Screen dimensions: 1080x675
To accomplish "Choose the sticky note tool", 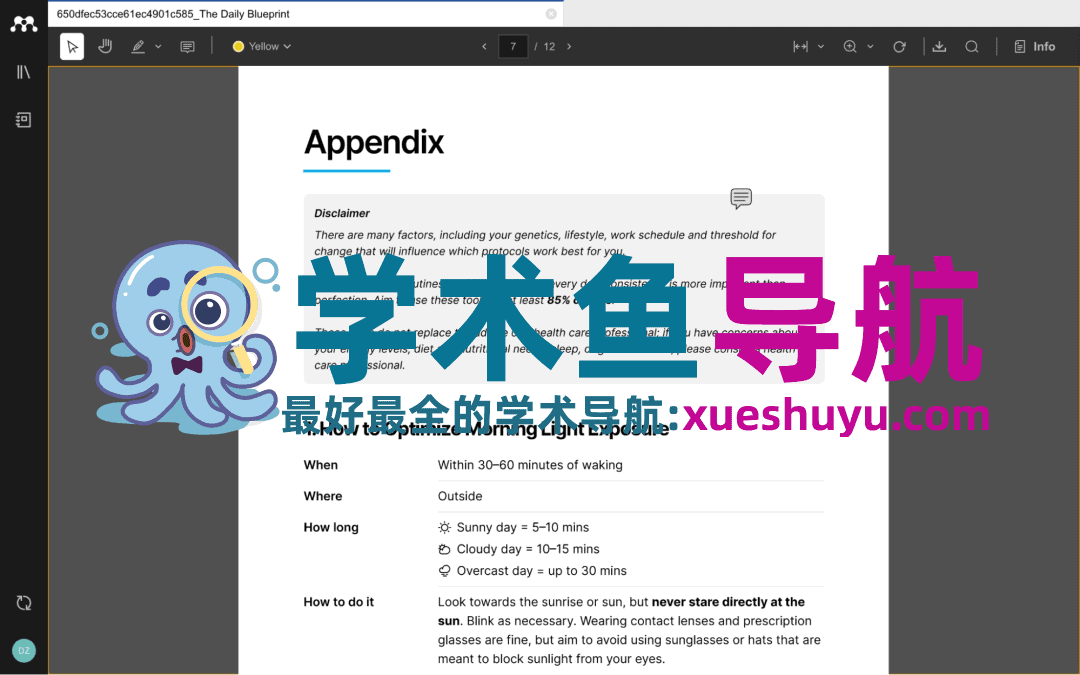I will click(x=187, y=47).
